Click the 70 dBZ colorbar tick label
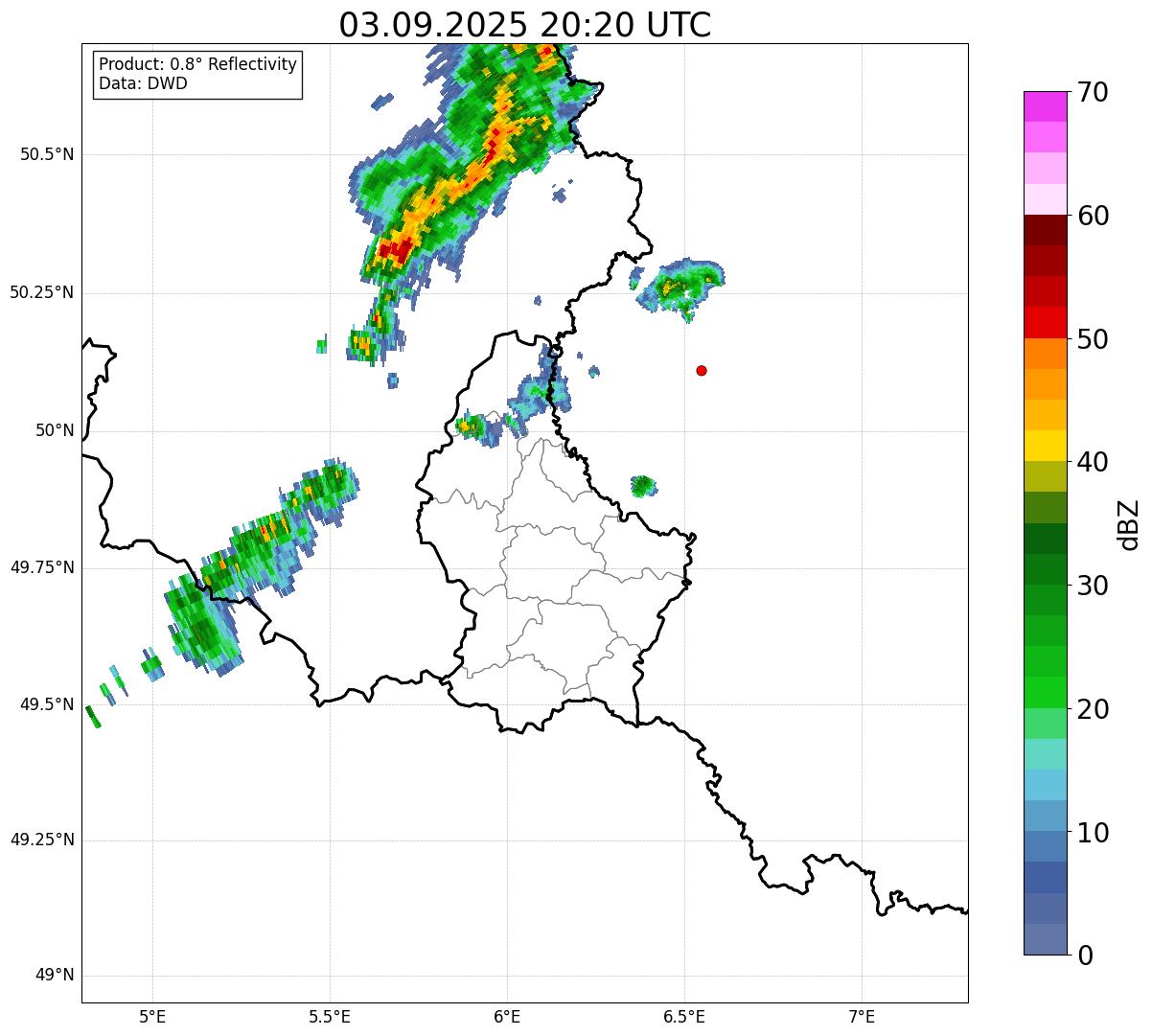 (1093, 92)
